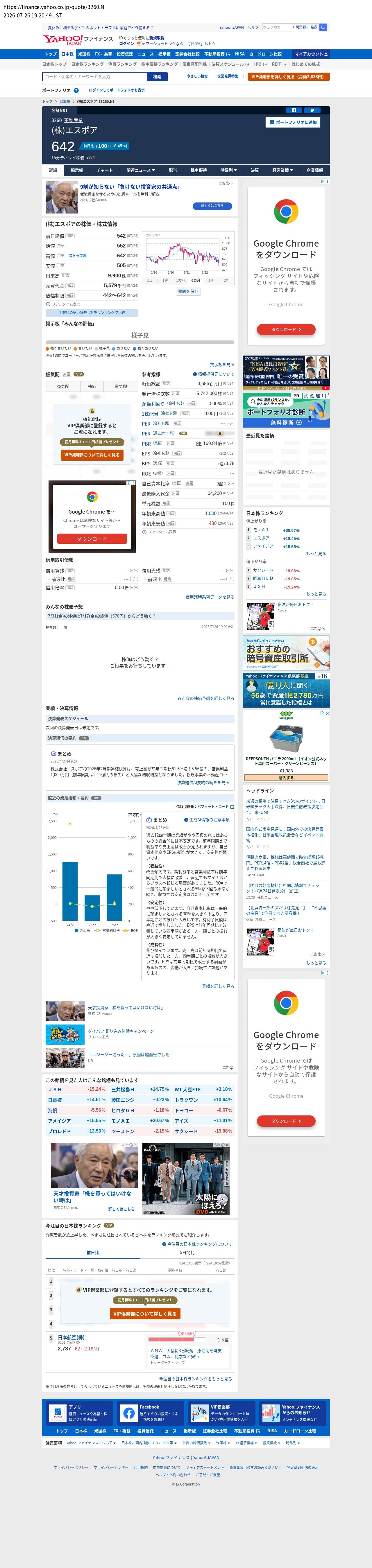Image resolution: width=372 pixels, height=1568 pixels.
Task: Click the ポートフォリオに追加 button
Action: [x=293, y=122]
